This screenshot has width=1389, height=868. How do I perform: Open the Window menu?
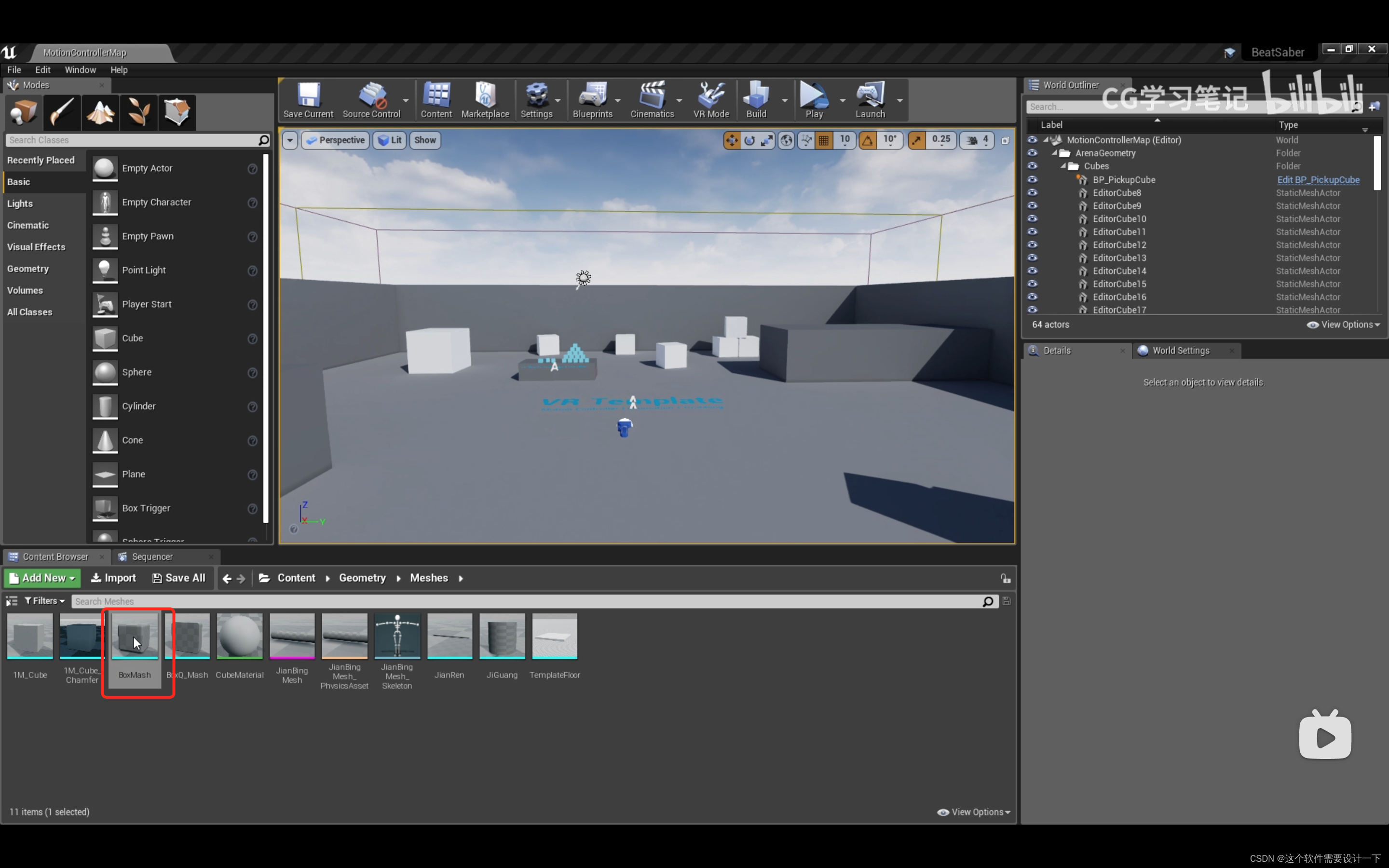click(80, 70)
